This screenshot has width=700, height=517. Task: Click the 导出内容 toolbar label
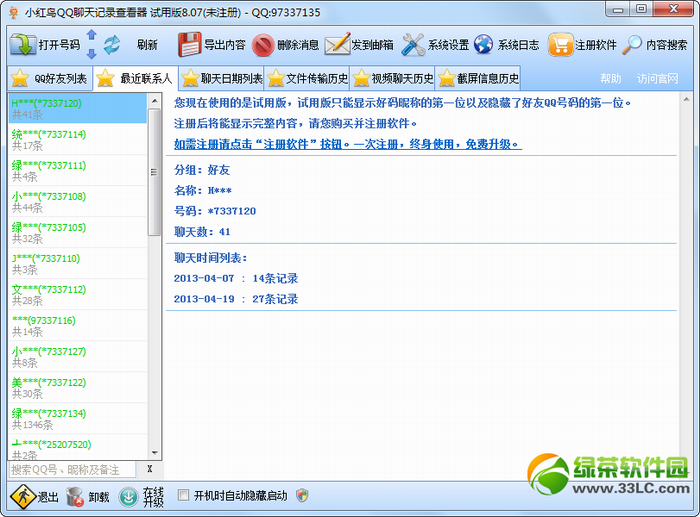pyautogui.click(x=225, y=45)
